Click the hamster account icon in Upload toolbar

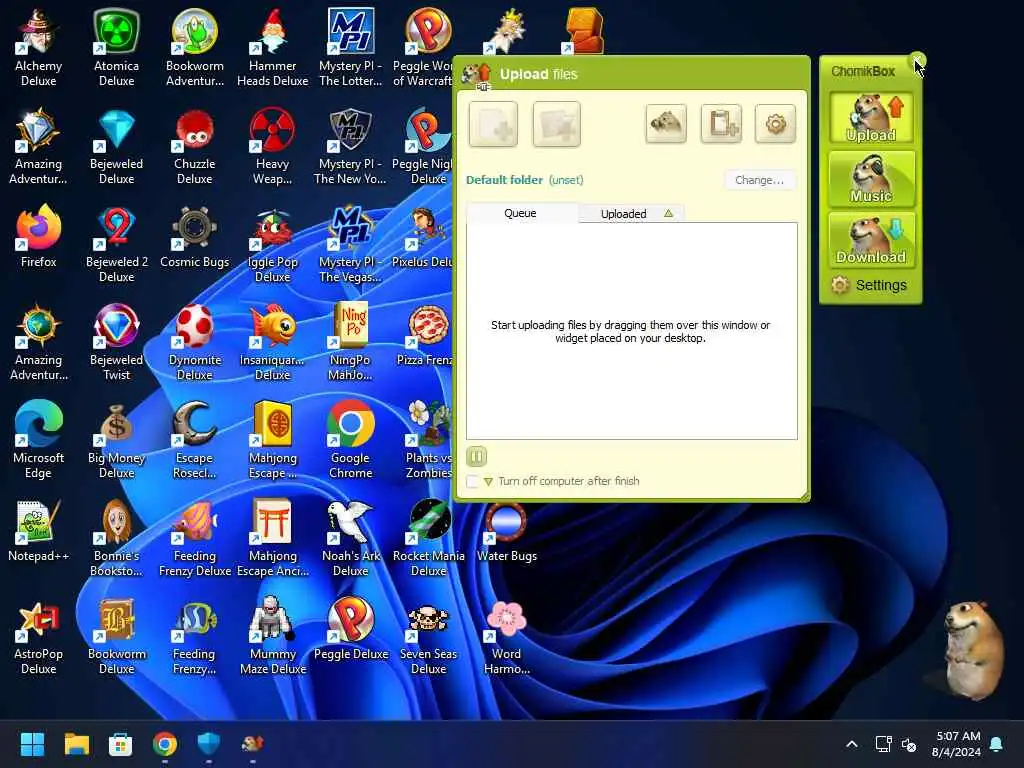(x=666, y=123)
